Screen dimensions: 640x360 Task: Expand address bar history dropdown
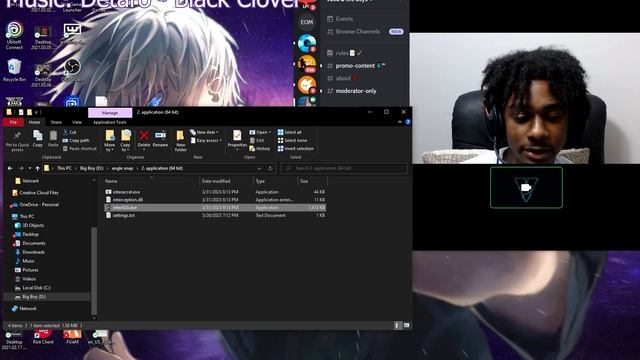pyautogui.click(x=259, y=168)
